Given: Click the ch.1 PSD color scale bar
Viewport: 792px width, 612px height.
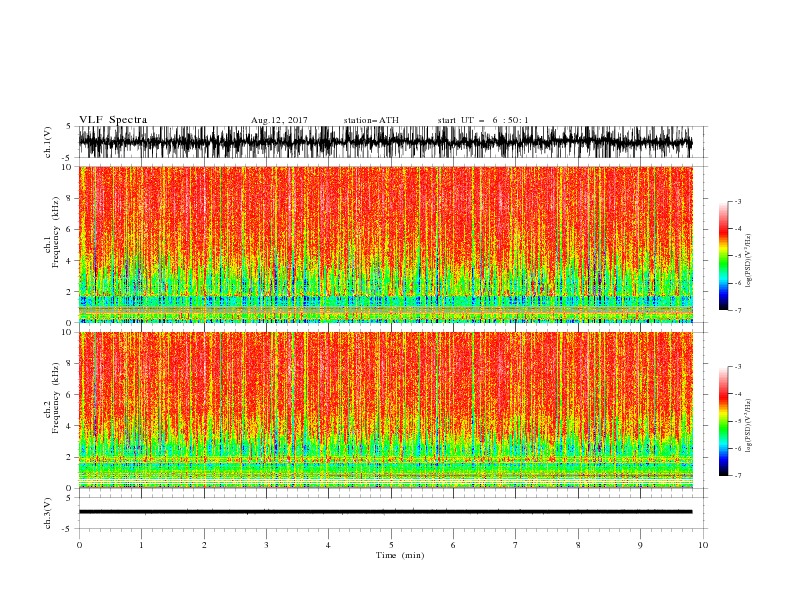Looking at the screenshot, I should (x=723, y=255).
